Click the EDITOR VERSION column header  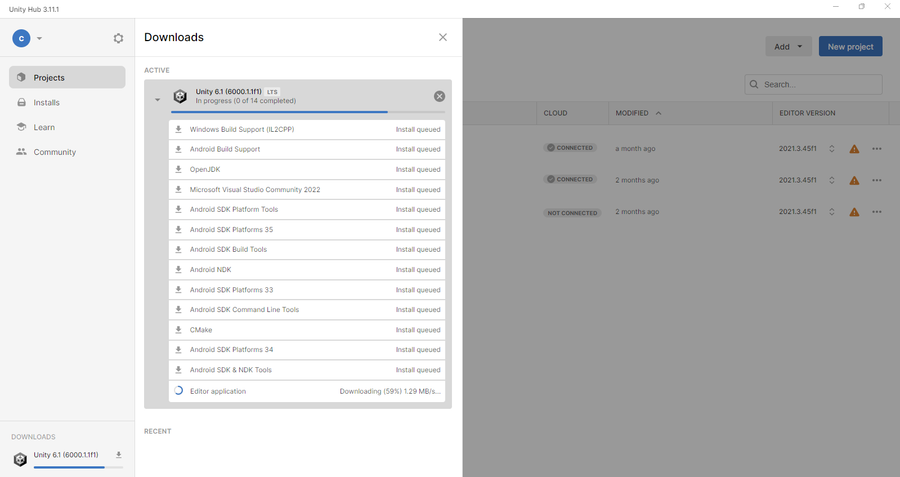(807, 113)
